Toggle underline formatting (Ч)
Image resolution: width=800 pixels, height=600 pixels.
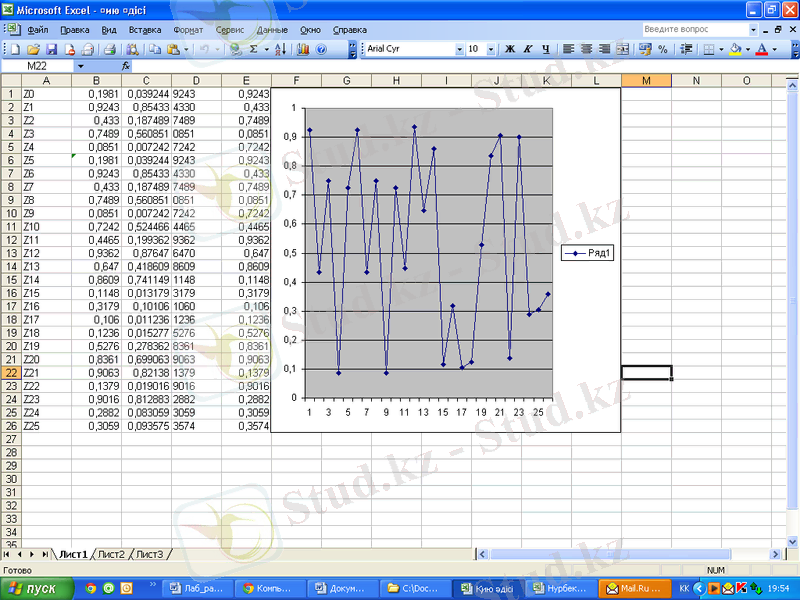544,48
